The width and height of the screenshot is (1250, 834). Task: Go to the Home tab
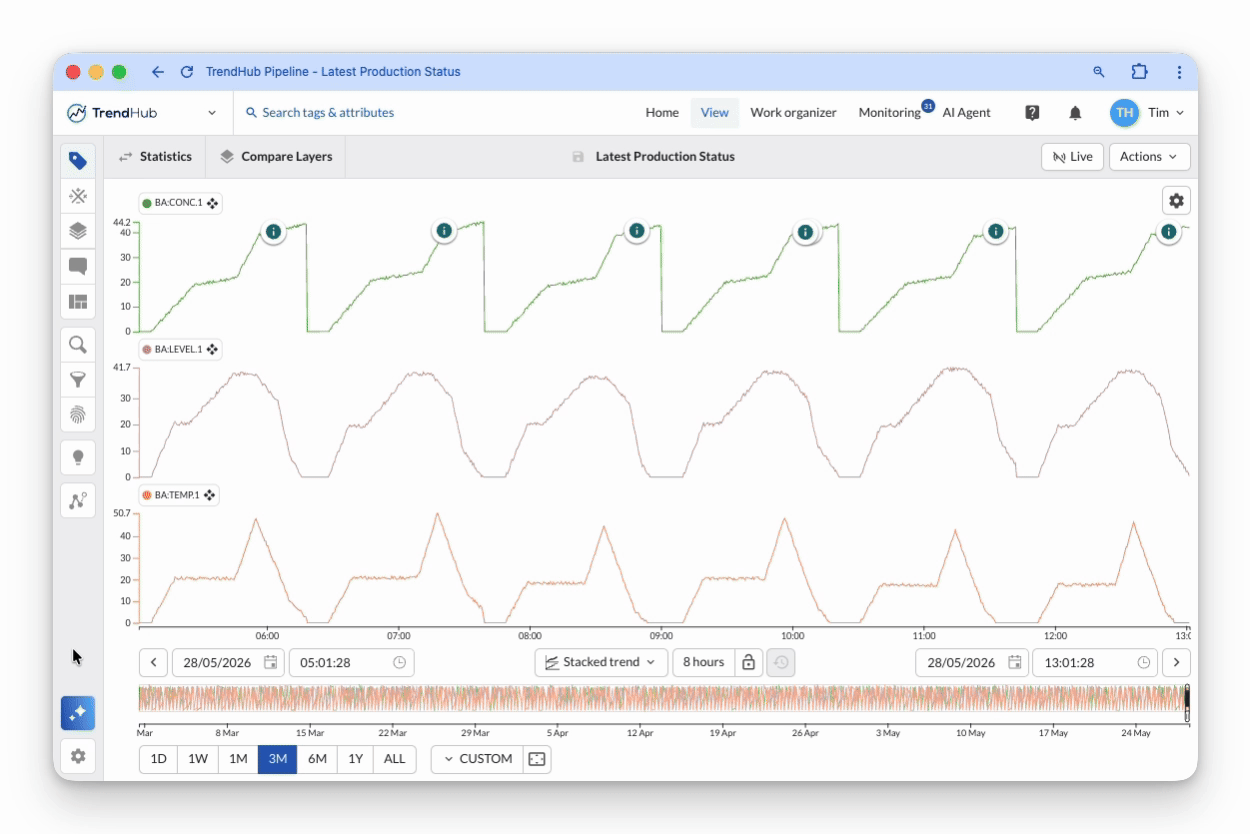(662, 113)
